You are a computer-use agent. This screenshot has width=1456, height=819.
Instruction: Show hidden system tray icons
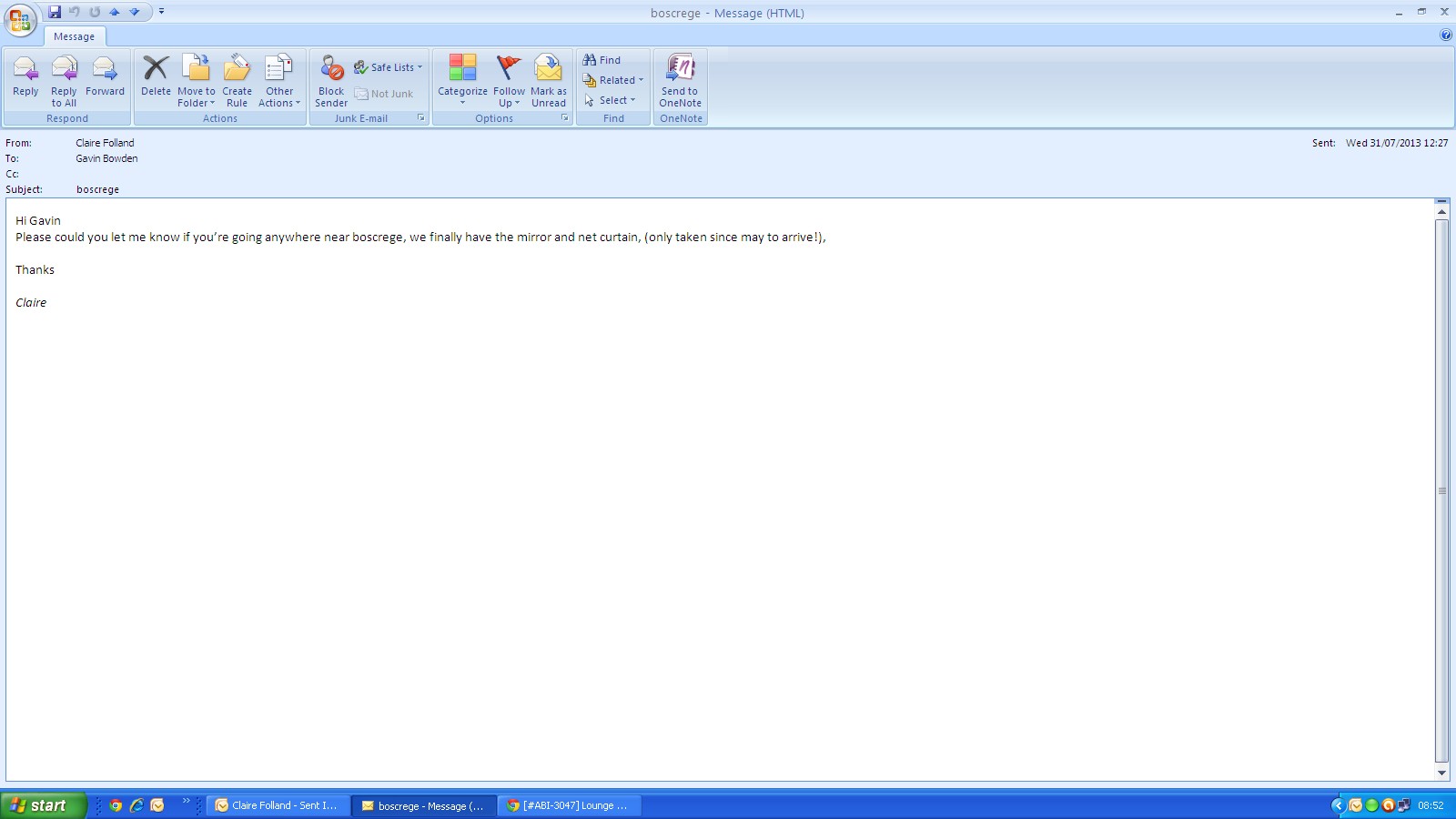click(1338, 805)
